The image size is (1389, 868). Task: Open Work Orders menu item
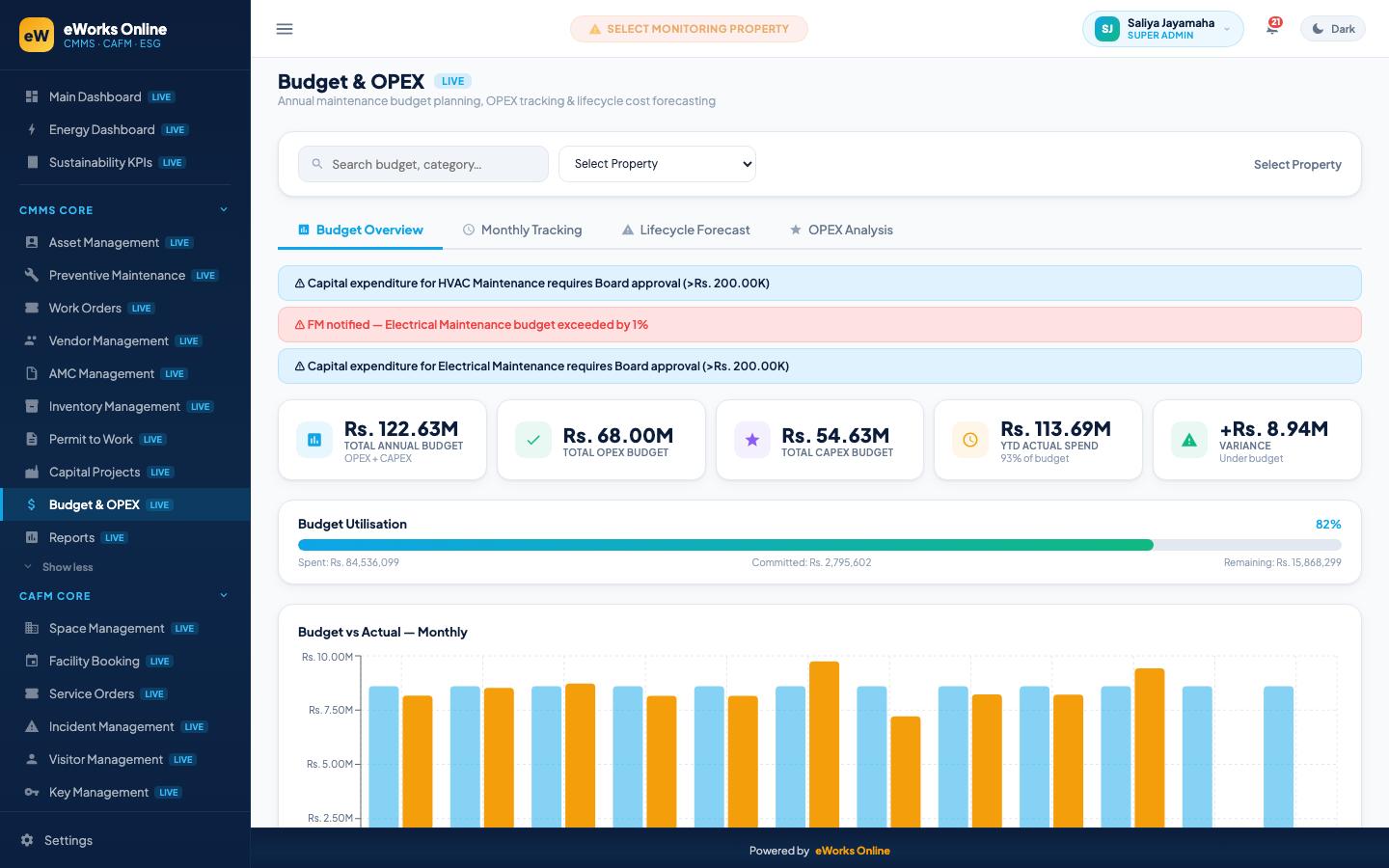[x=125, y=308]
